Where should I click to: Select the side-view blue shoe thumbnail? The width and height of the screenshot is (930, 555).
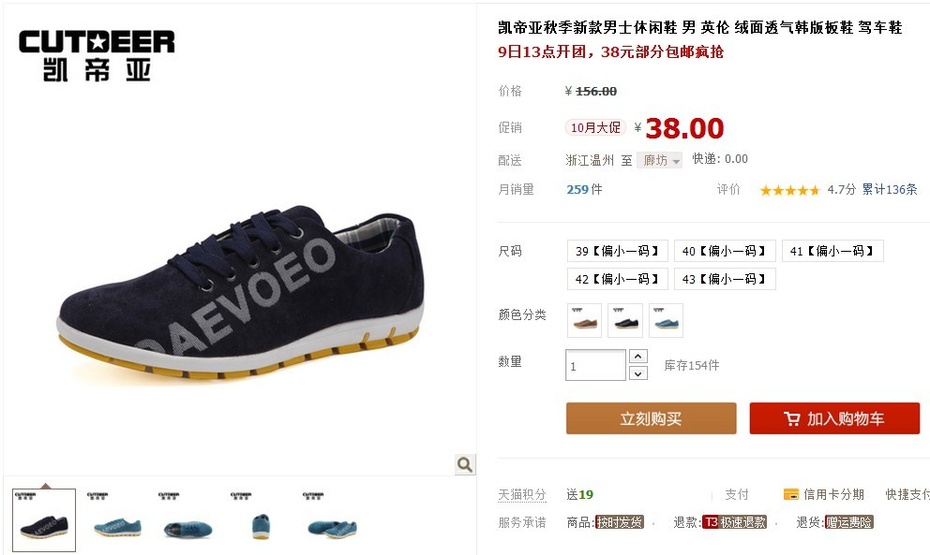(x=117, y=519)
